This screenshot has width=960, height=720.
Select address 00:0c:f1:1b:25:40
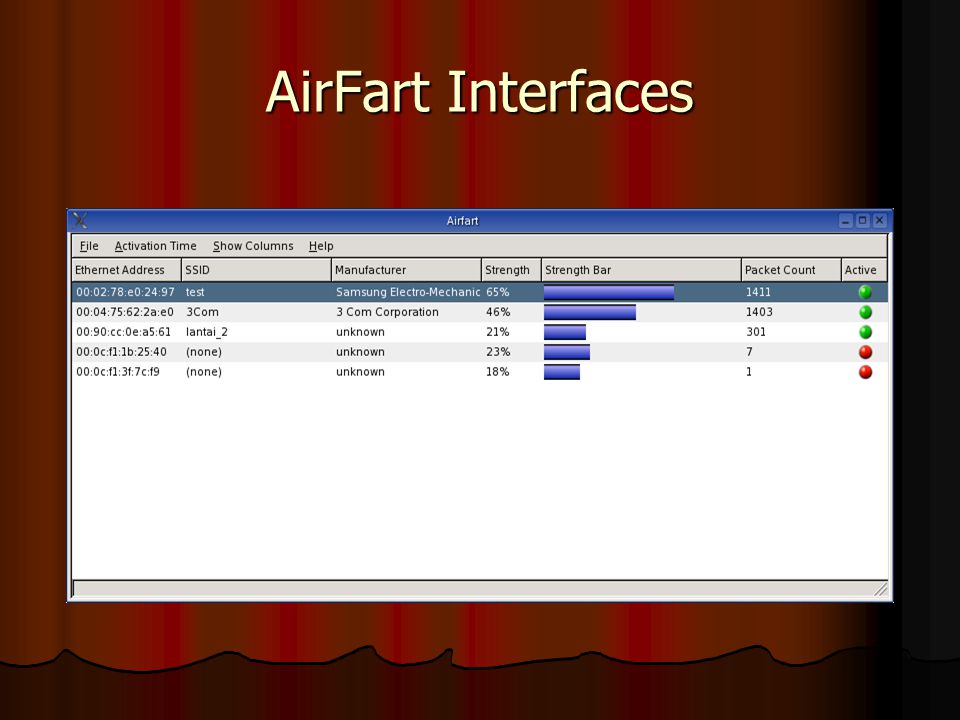121,352
